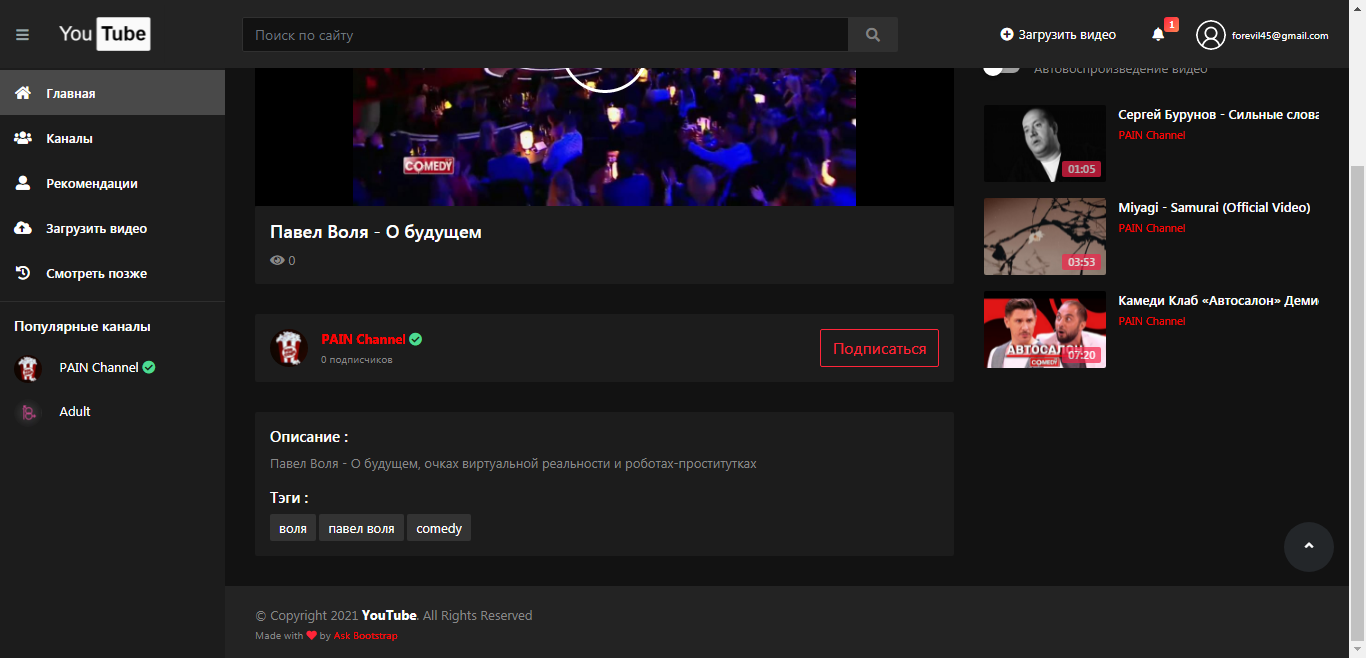Click the person icon beside Рекомендации
1366x658 pixels.
click(x=22, y=183)
